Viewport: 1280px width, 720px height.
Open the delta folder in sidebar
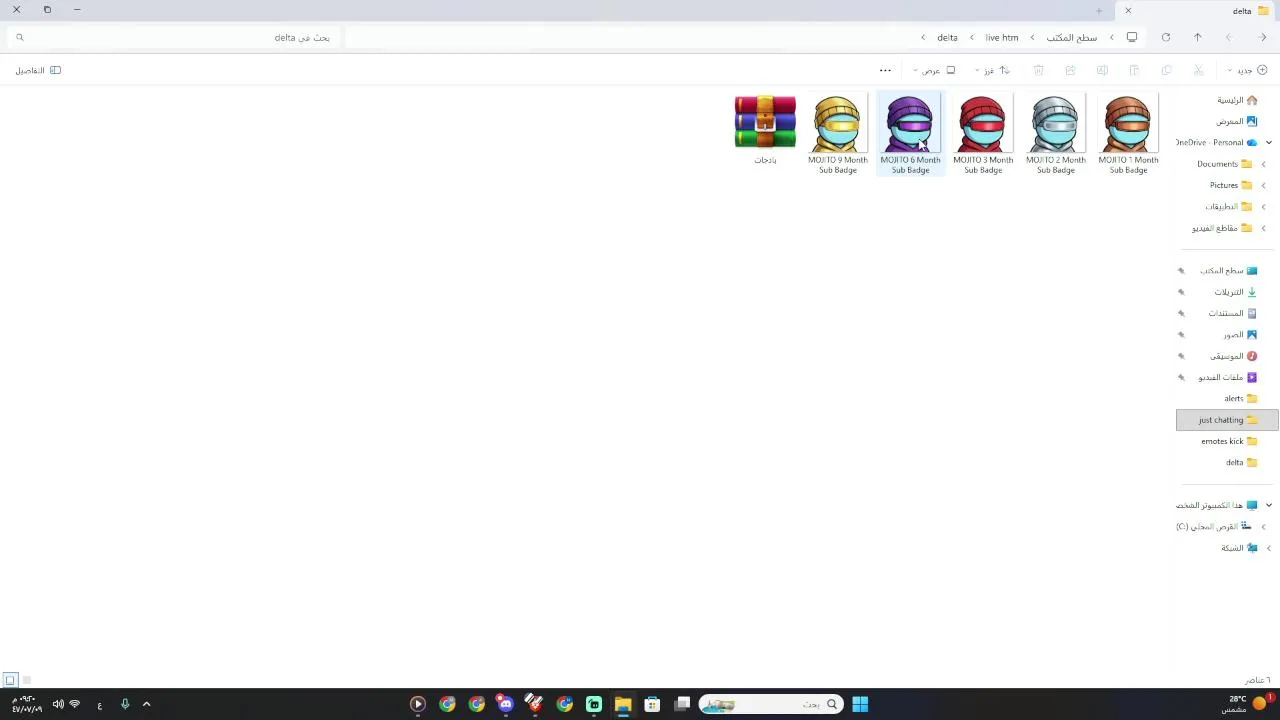coord(1241,463)
